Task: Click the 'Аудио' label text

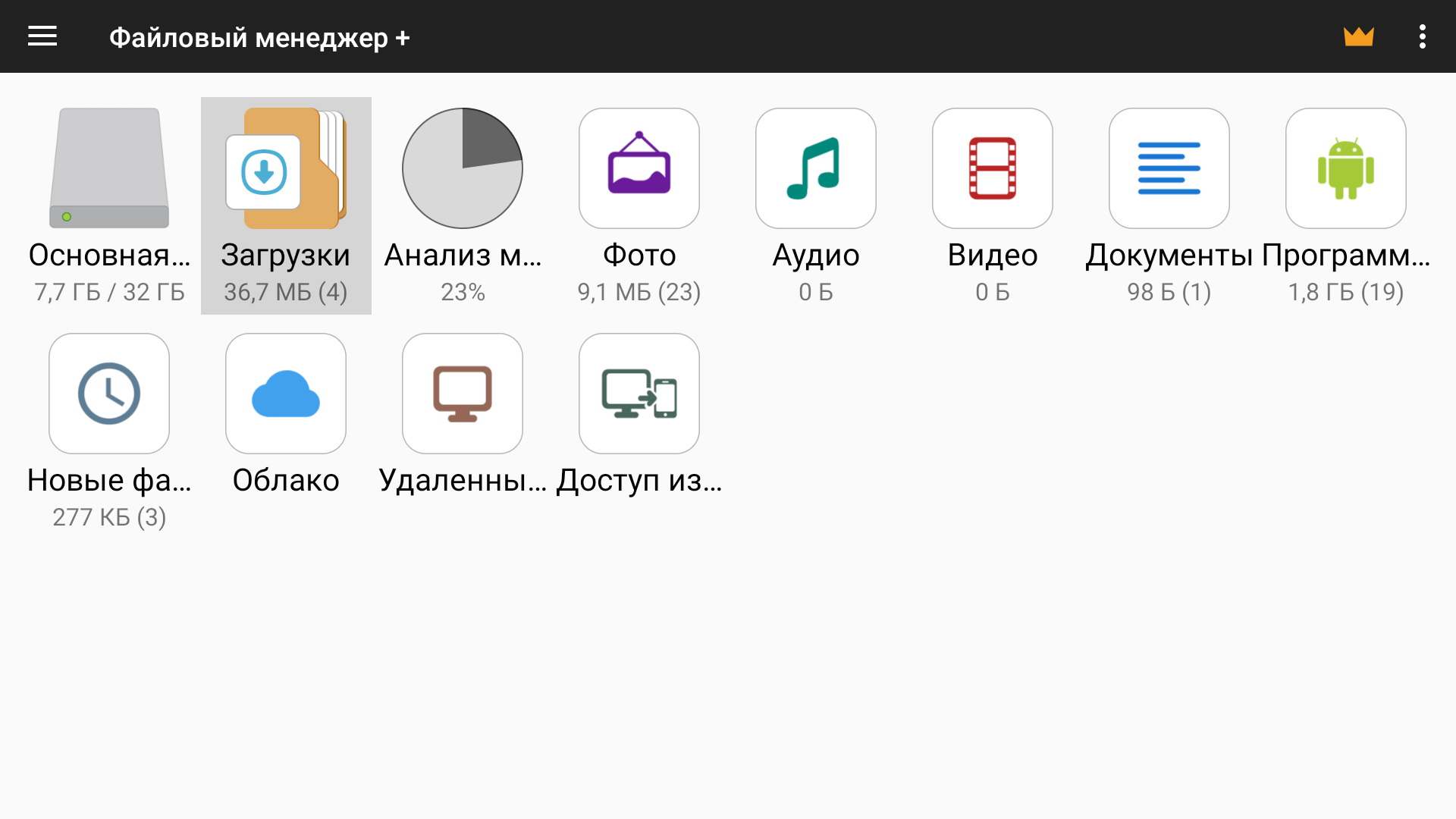Action: coord(816,256)
